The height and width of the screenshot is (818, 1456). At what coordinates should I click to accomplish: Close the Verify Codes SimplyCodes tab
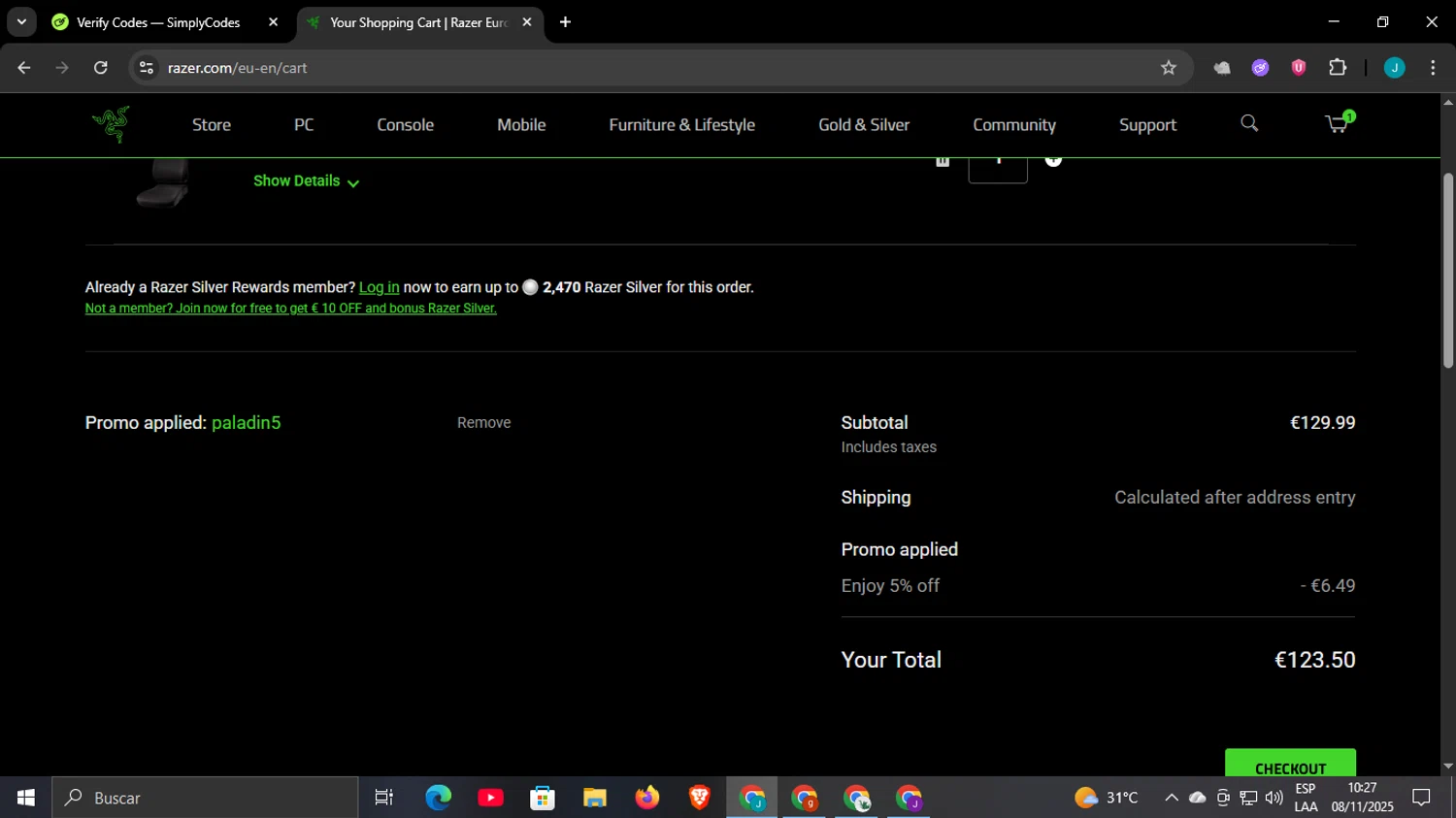273,22
